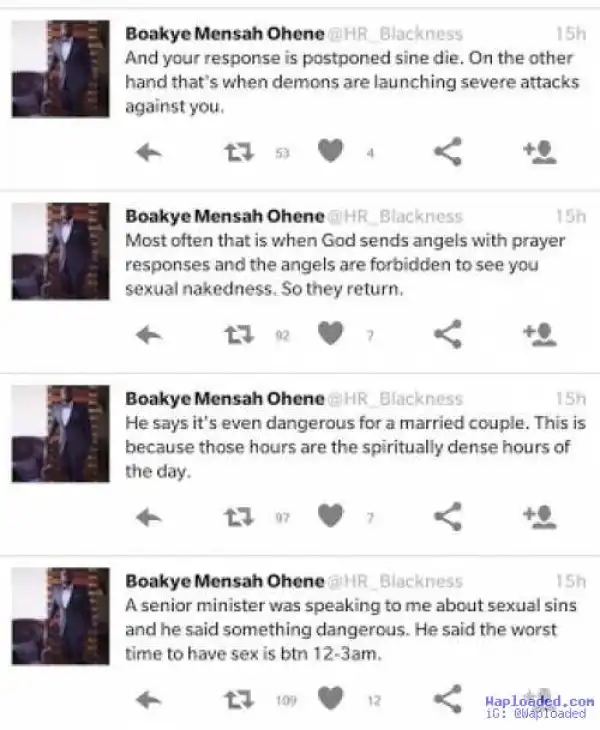Share the 'married couple' tweet
Screen dimensions: 600x730
(x=447, y=516)
